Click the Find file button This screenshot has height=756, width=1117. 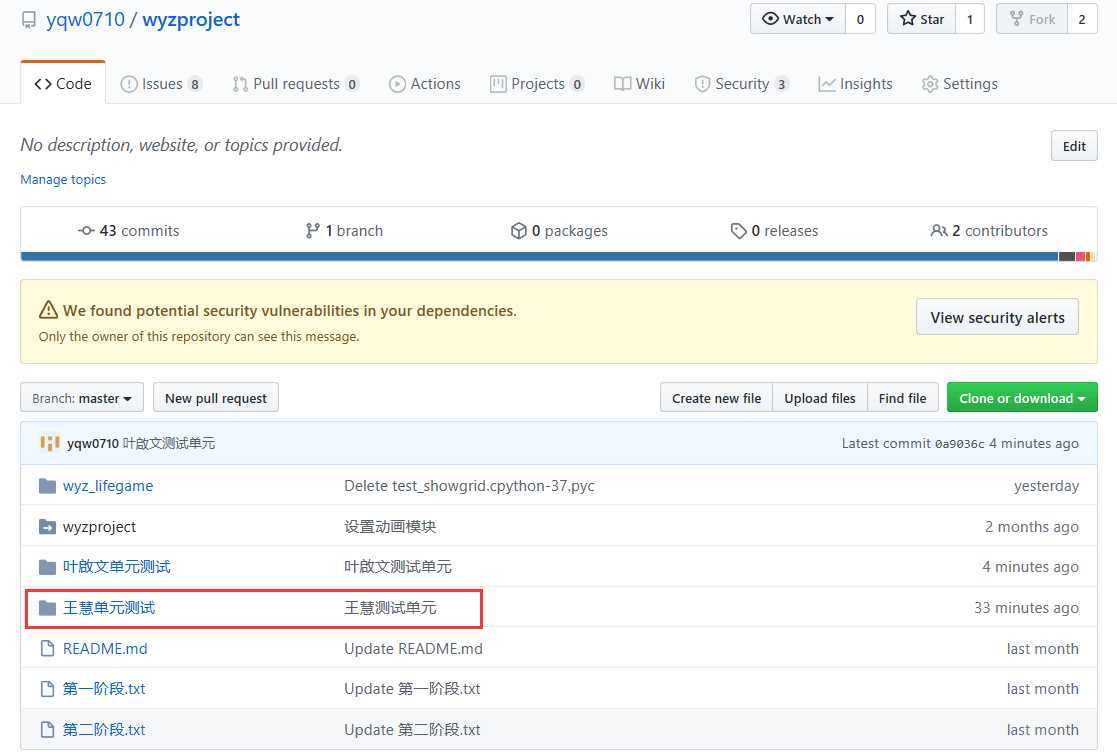click(903, 398)
